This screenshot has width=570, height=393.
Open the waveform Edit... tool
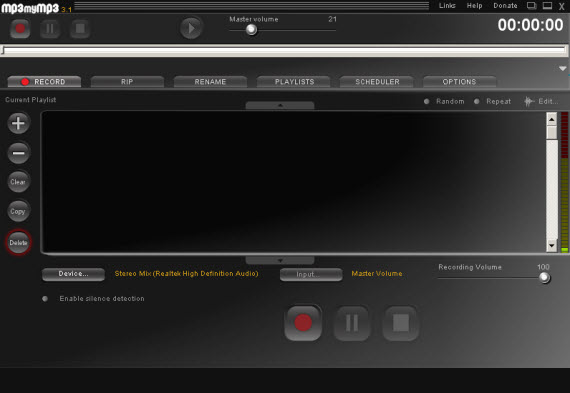pos(541,101)
